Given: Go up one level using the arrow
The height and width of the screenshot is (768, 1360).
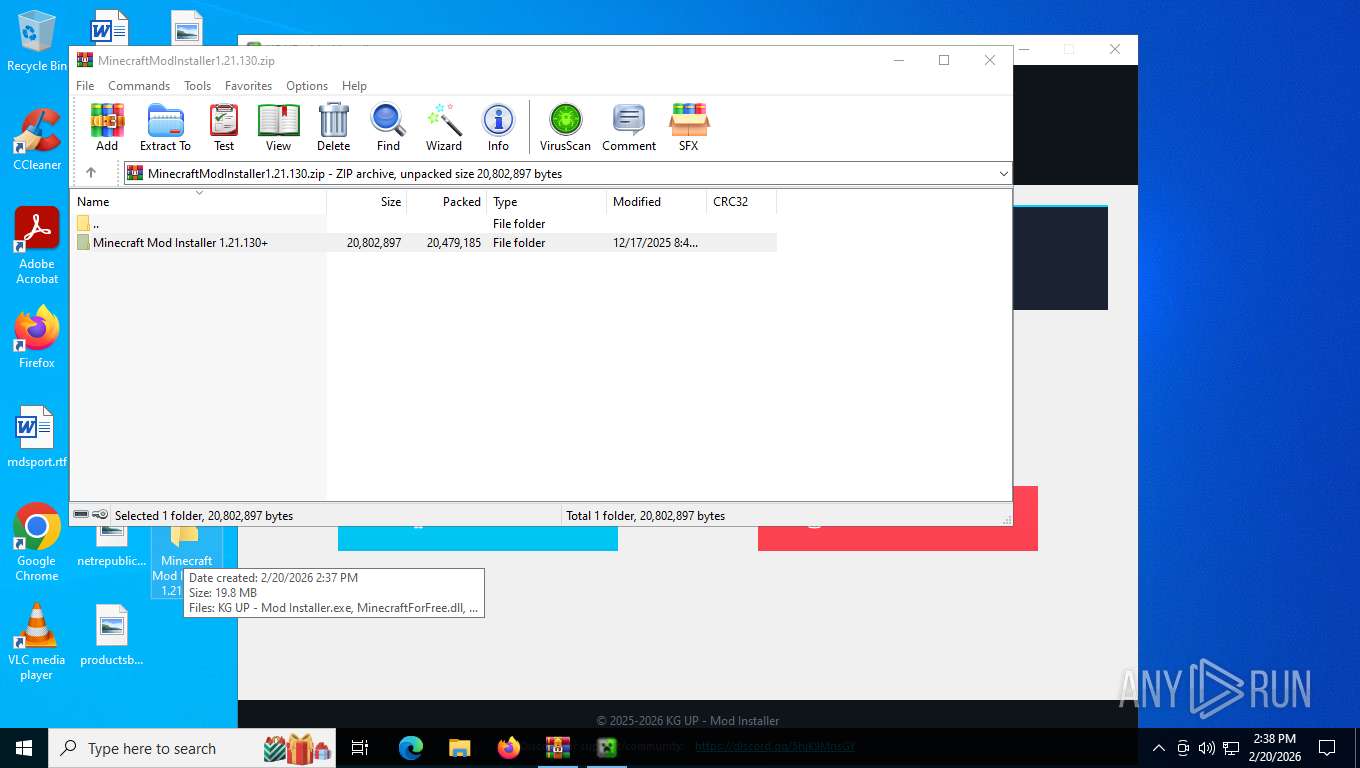Looking at the screenshot, I should click(x=91, y=173).
